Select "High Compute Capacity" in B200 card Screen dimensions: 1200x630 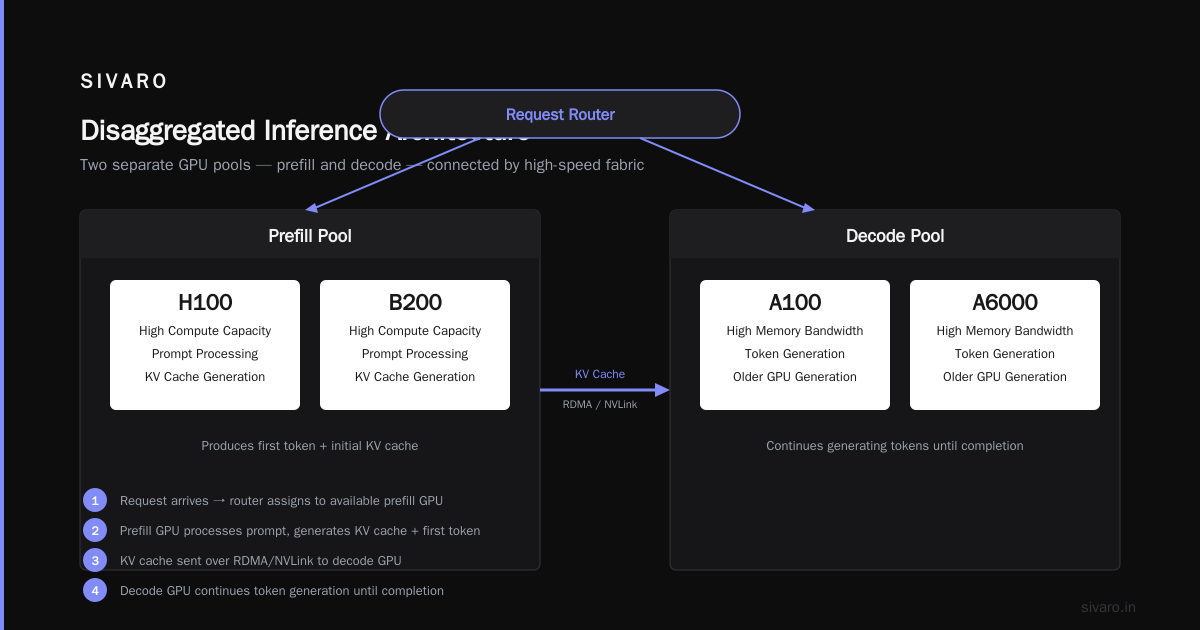(415, 331)
